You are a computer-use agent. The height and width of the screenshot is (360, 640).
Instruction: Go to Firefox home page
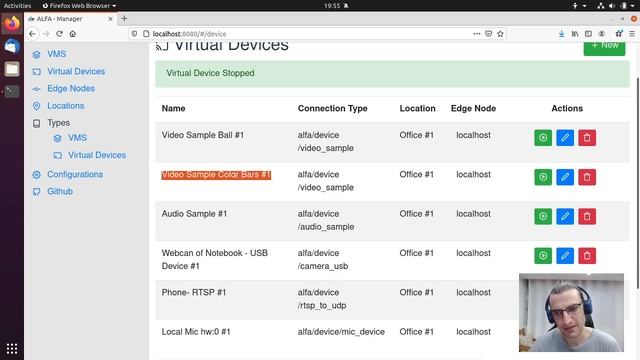73,34
